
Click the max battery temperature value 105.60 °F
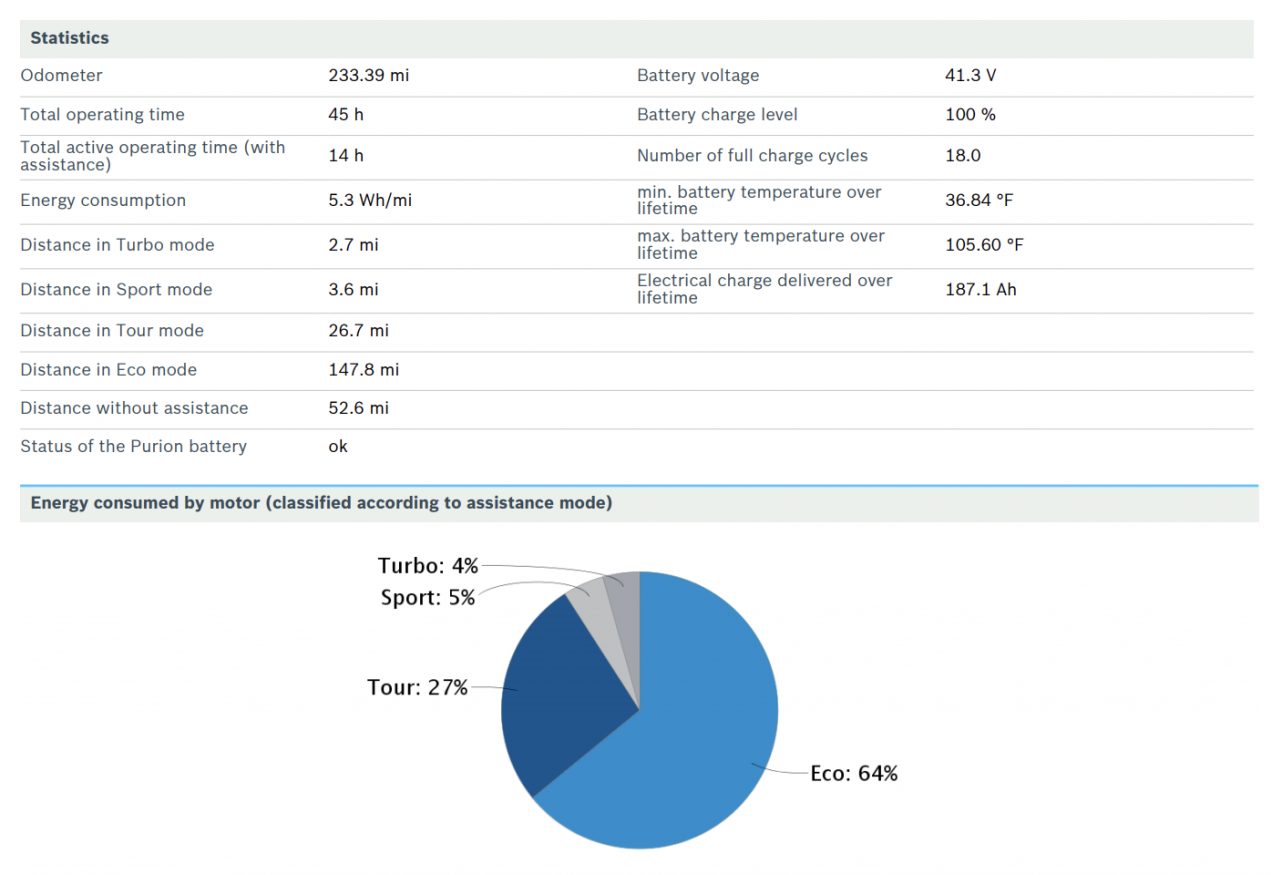(984, 245)
